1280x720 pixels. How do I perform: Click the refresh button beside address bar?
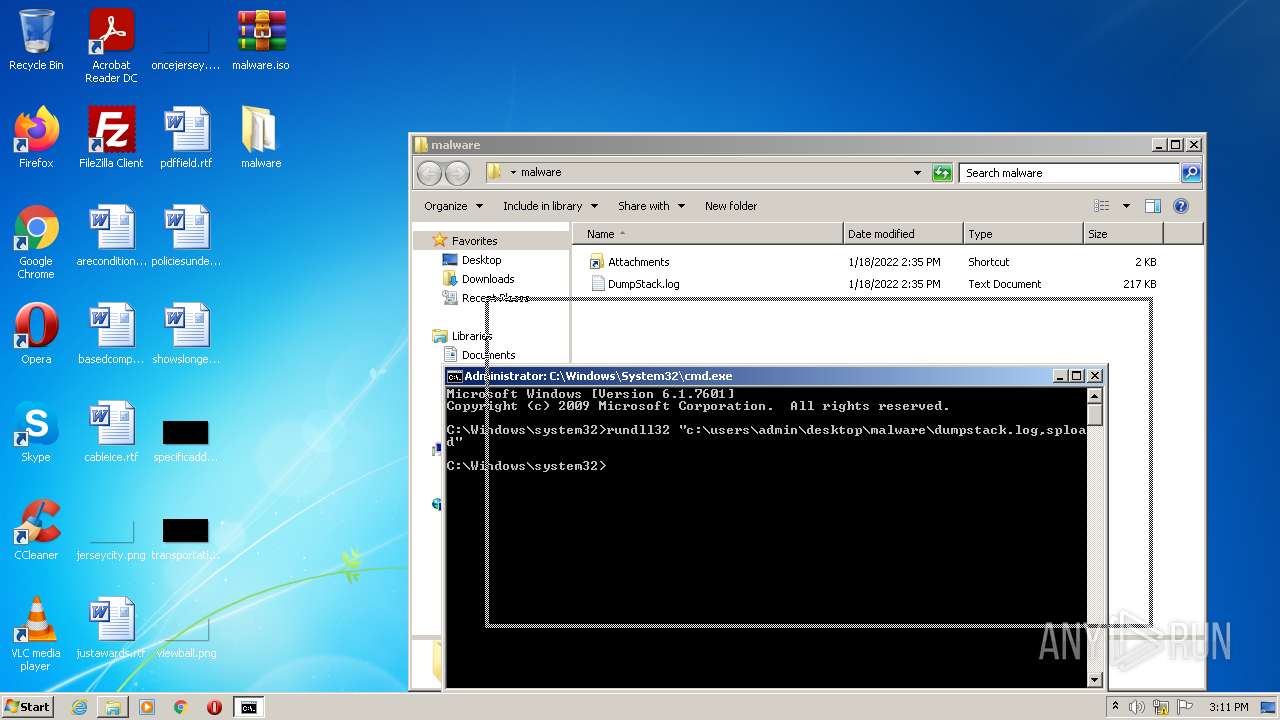point(942,173)
